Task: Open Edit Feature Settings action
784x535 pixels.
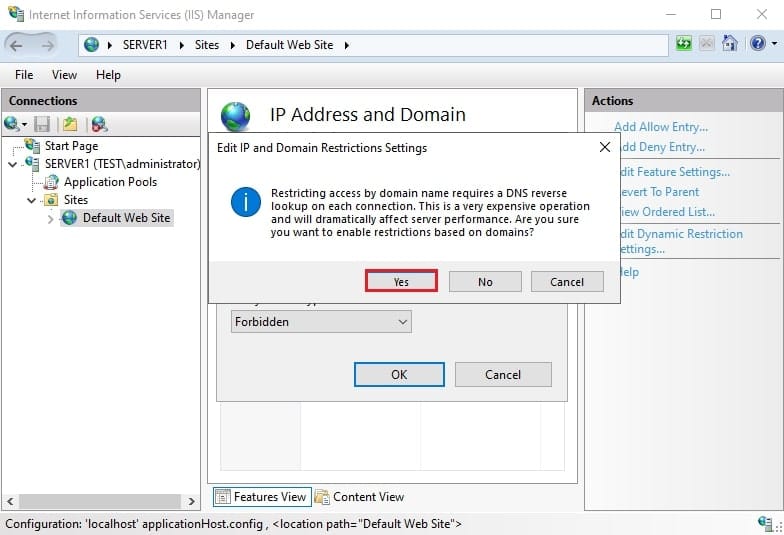Action: tap(675, 172)
